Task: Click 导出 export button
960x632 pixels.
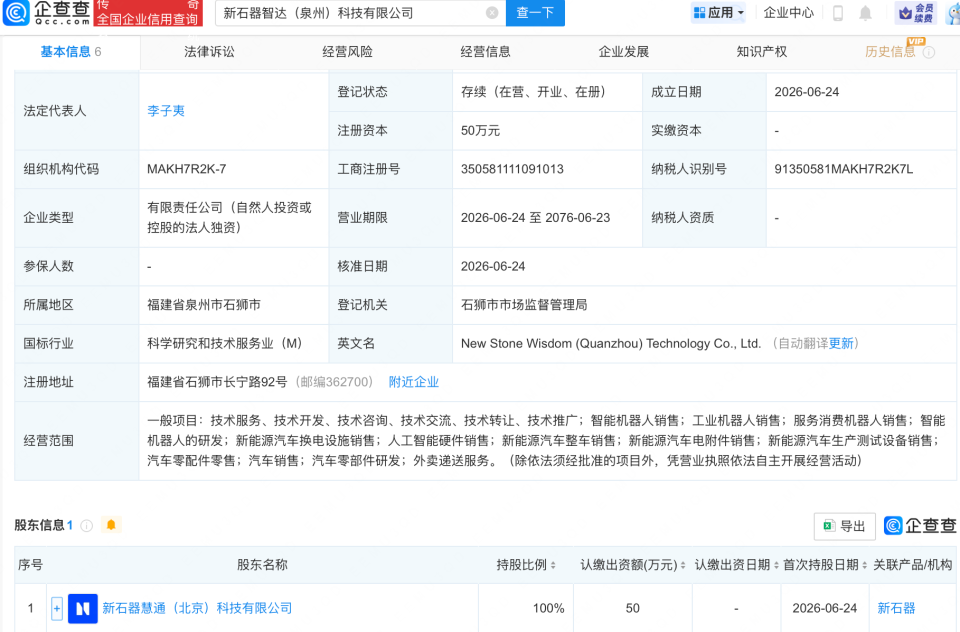Action: (x=845, y=526)
